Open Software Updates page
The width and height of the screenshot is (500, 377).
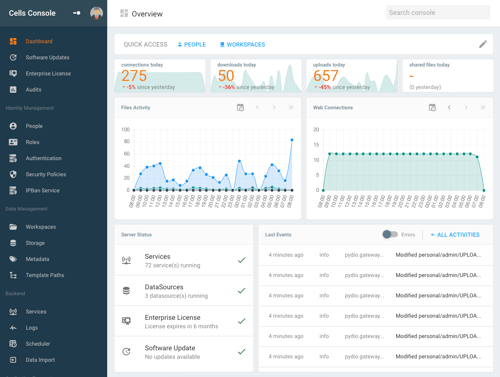click(47, 57)
